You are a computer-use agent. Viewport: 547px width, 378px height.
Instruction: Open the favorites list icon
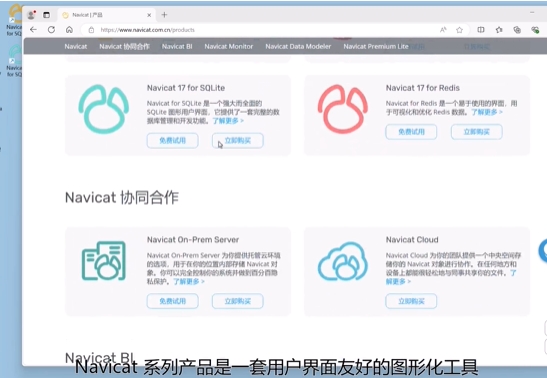[499, 30]
